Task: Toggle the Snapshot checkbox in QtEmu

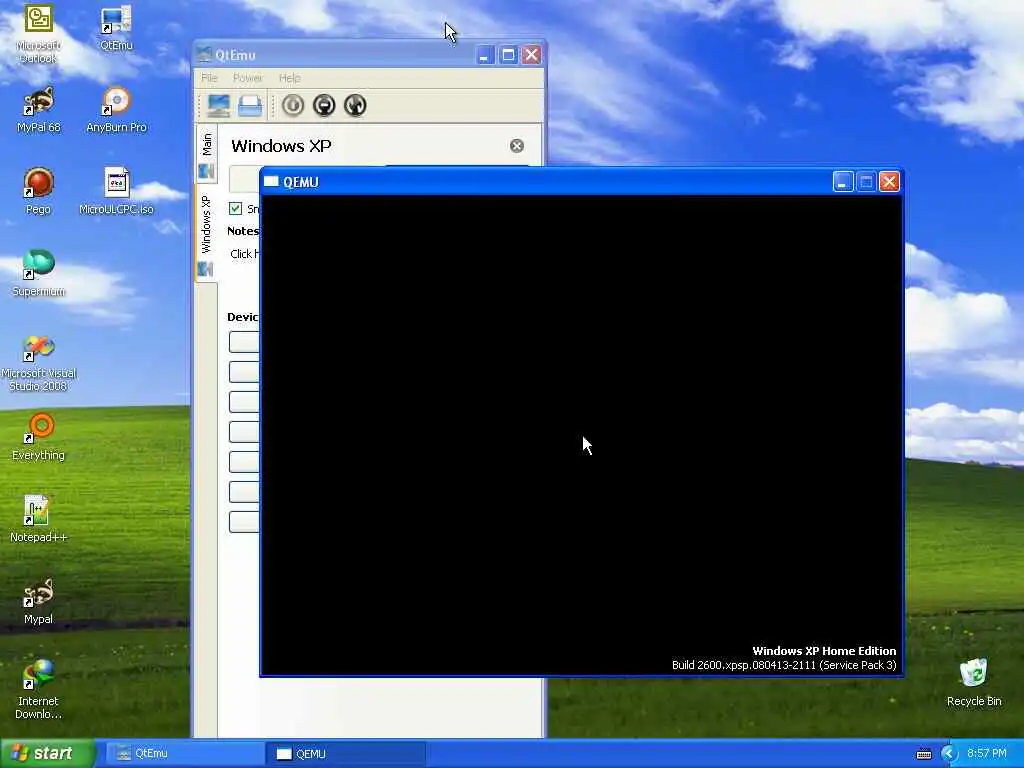Action: point(236,208)
